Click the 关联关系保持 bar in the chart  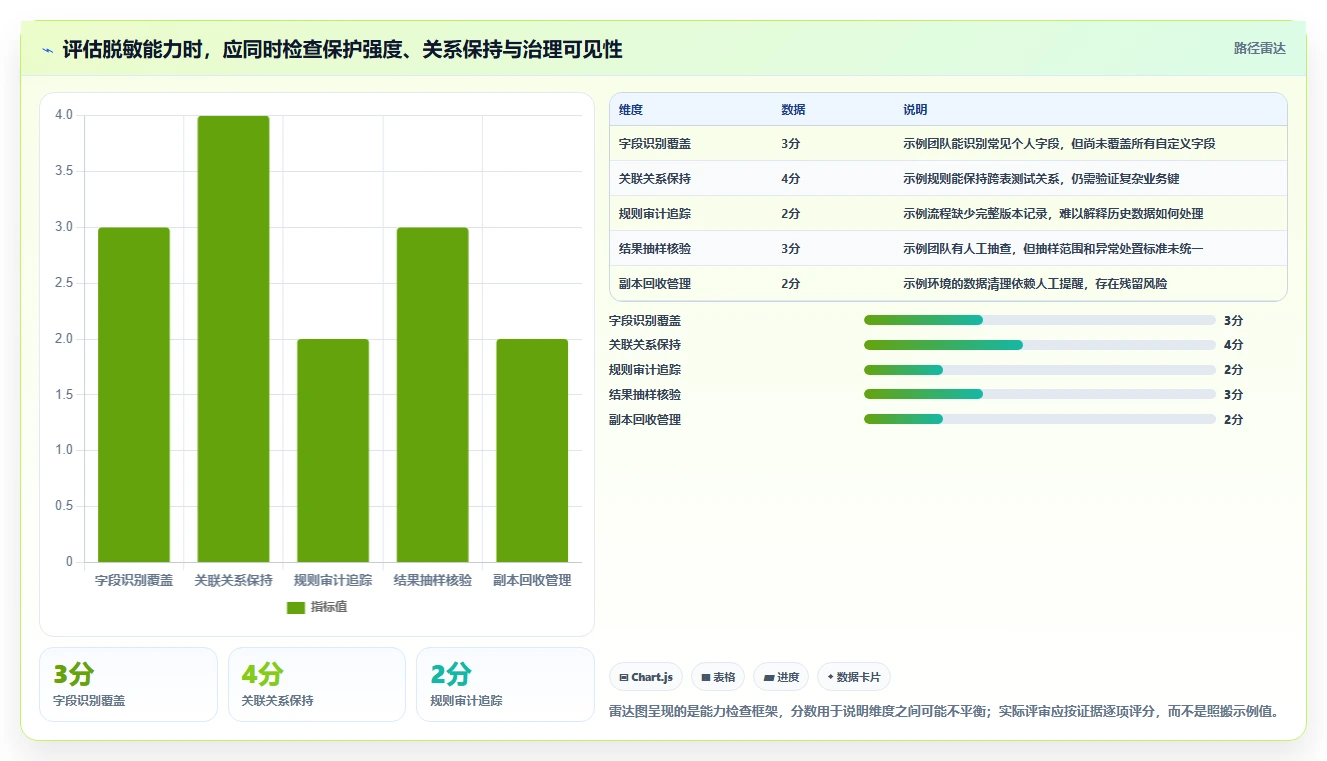(233, 339)
